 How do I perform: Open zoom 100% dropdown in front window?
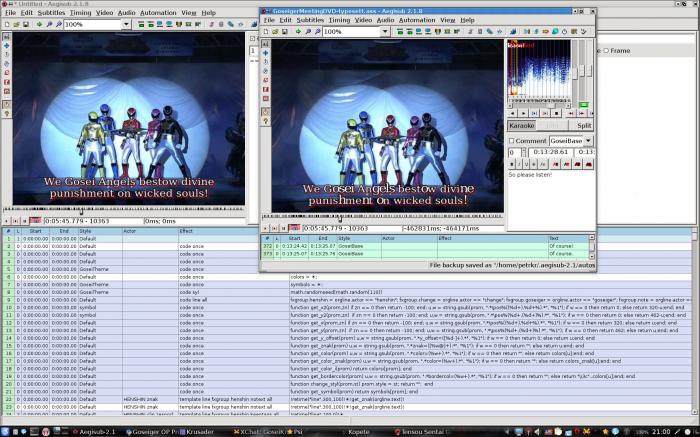(x=385, y=32)
